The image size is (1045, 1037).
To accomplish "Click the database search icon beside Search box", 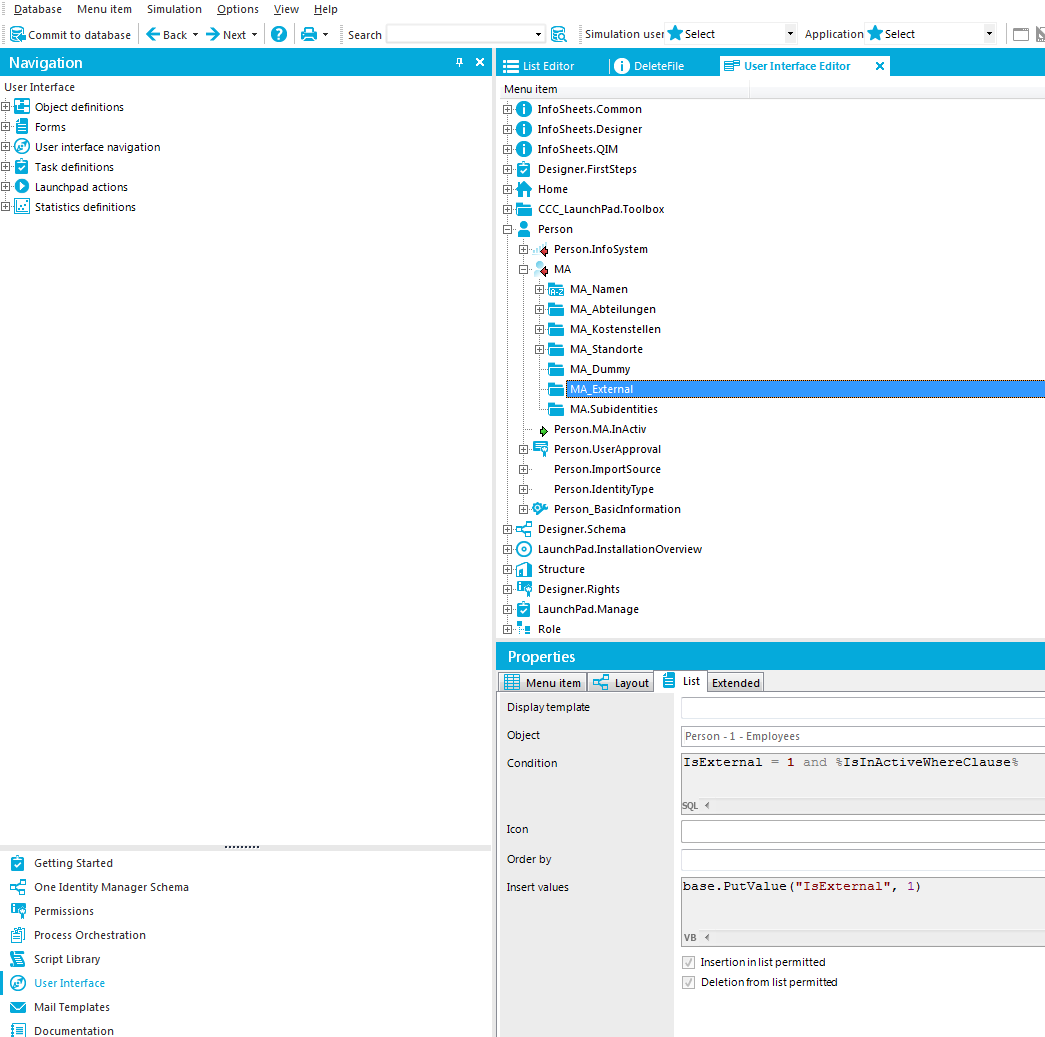I will click(x=558, y=34).
